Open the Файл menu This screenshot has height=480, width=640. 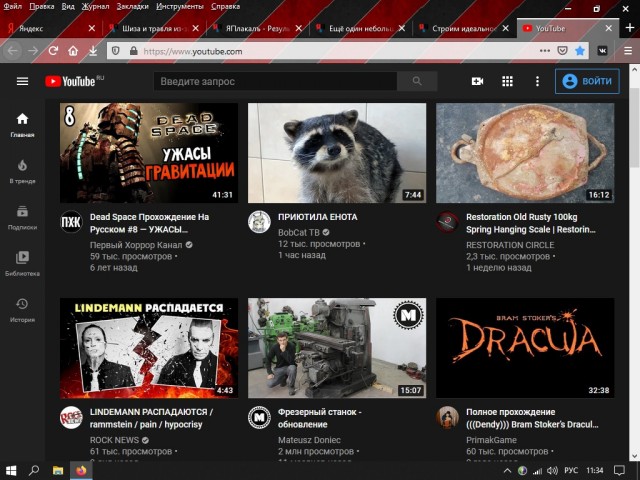click(x=13, y=6)
